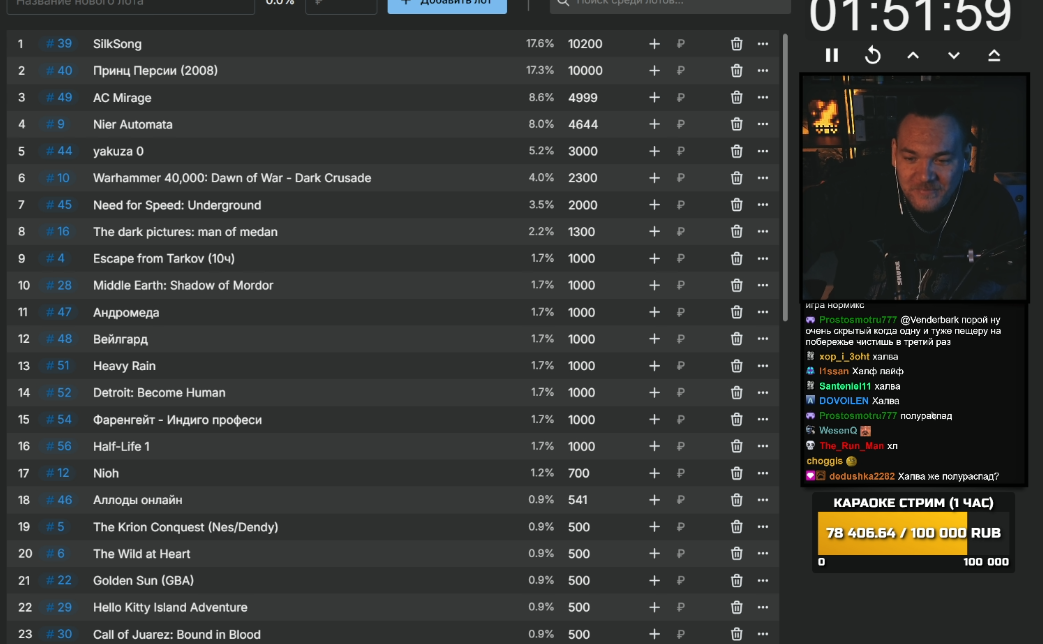Click the Nioh lot name
Viewport: 1043px width, 644px height.
click(x=106, y=473)
